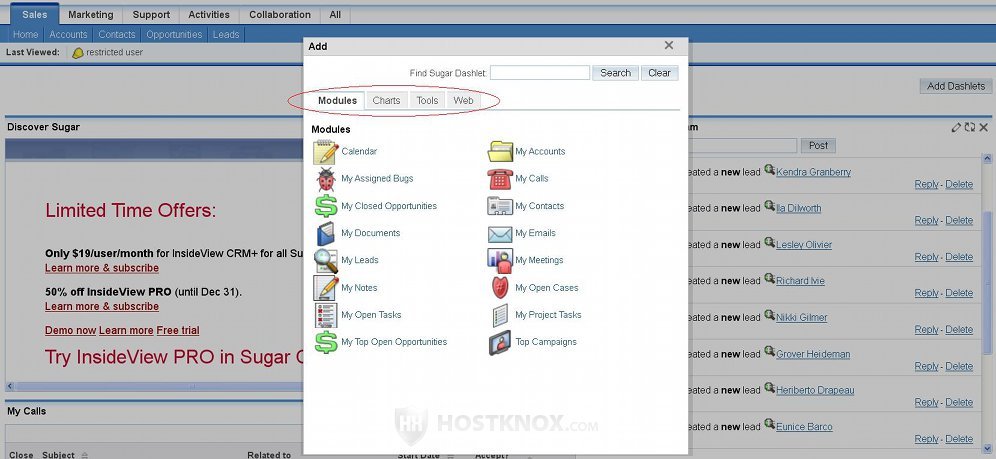Switch to the Charts tab

coord(386,100)
